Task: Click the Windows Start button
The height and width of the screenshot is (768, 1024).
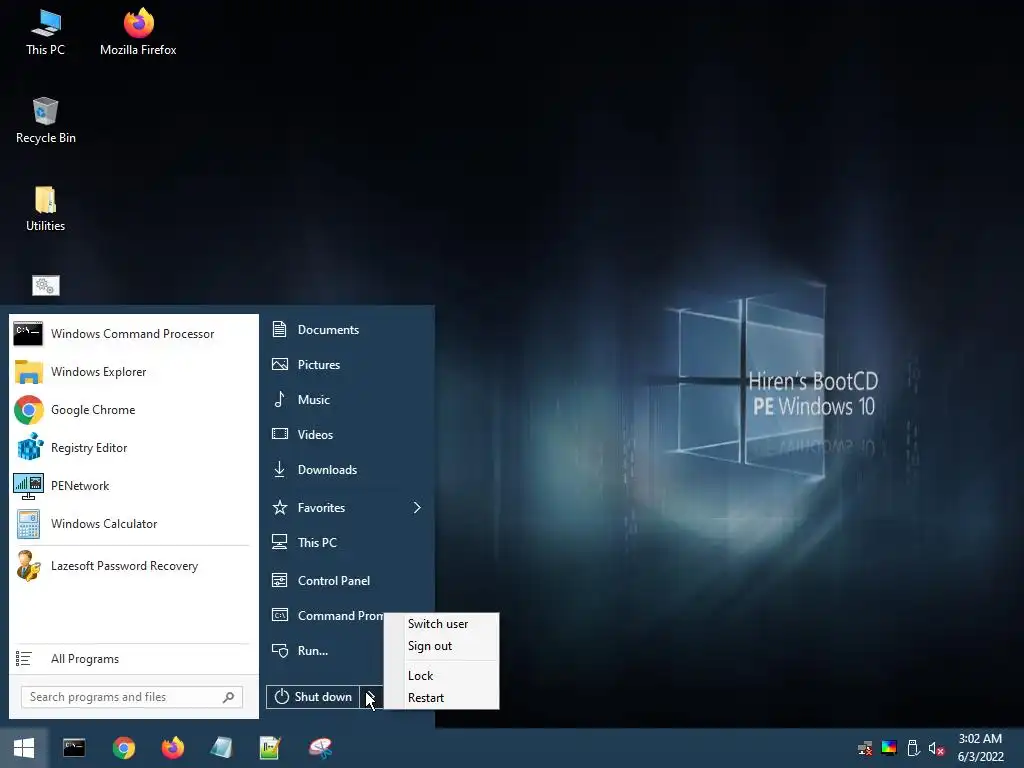Action: (x=24, y=748)
